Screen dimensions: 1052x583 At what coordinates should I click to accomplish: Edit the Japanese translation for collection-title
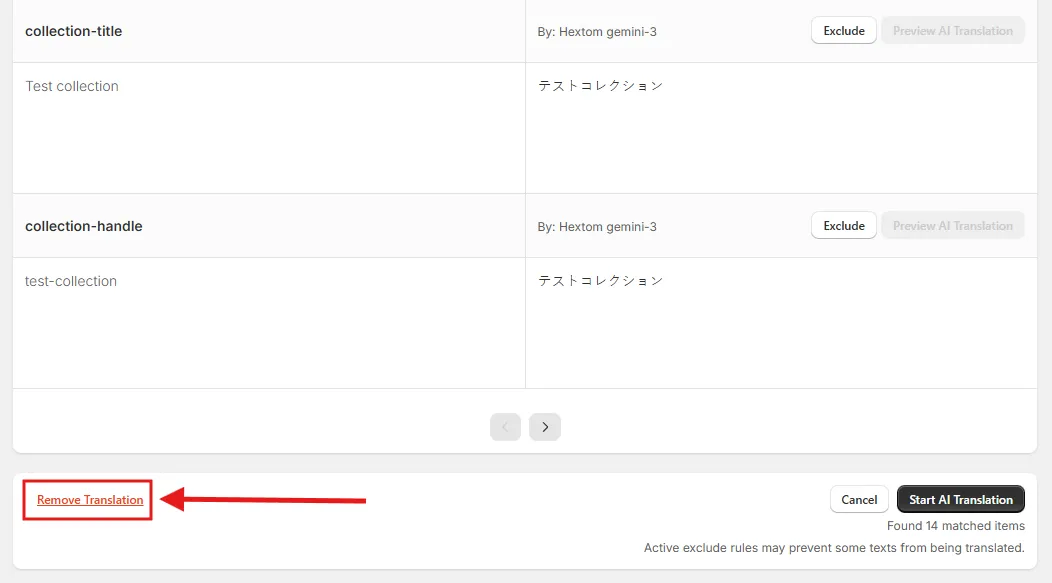(x=781, y=127)
